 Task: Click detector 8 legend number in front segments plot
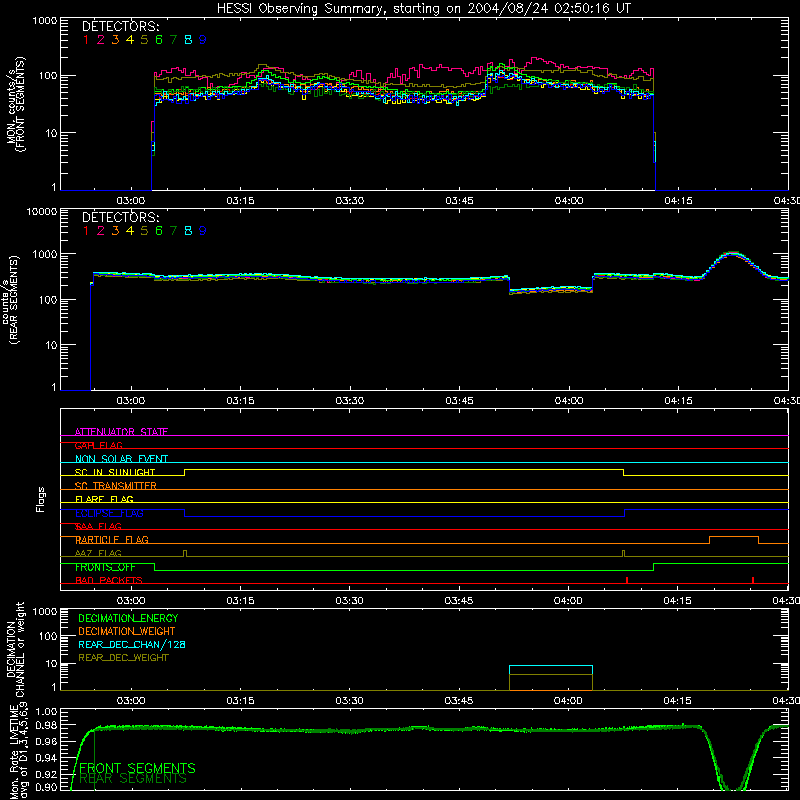pyautogui.click(x=188, y=40)
